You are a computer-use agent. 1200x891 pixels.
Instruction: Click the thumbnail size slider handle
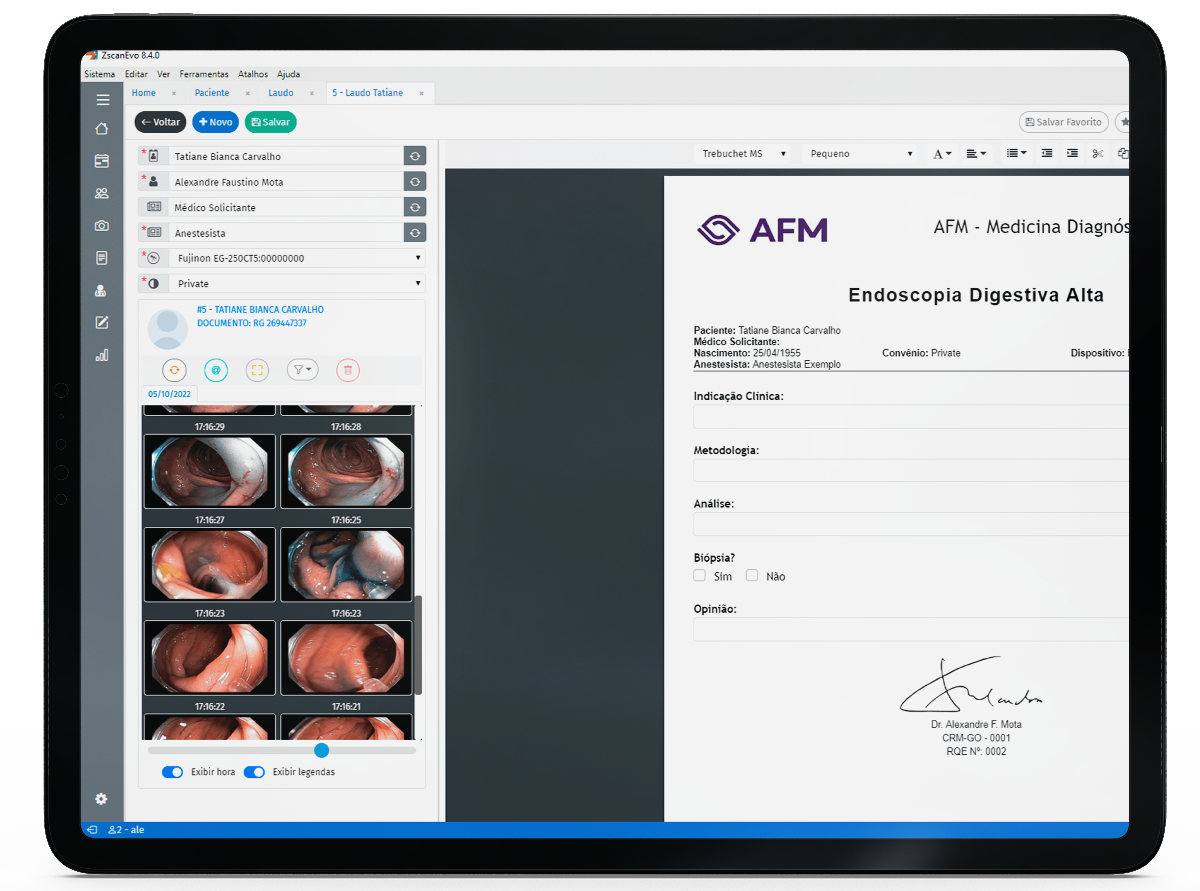tap(321, 750)
